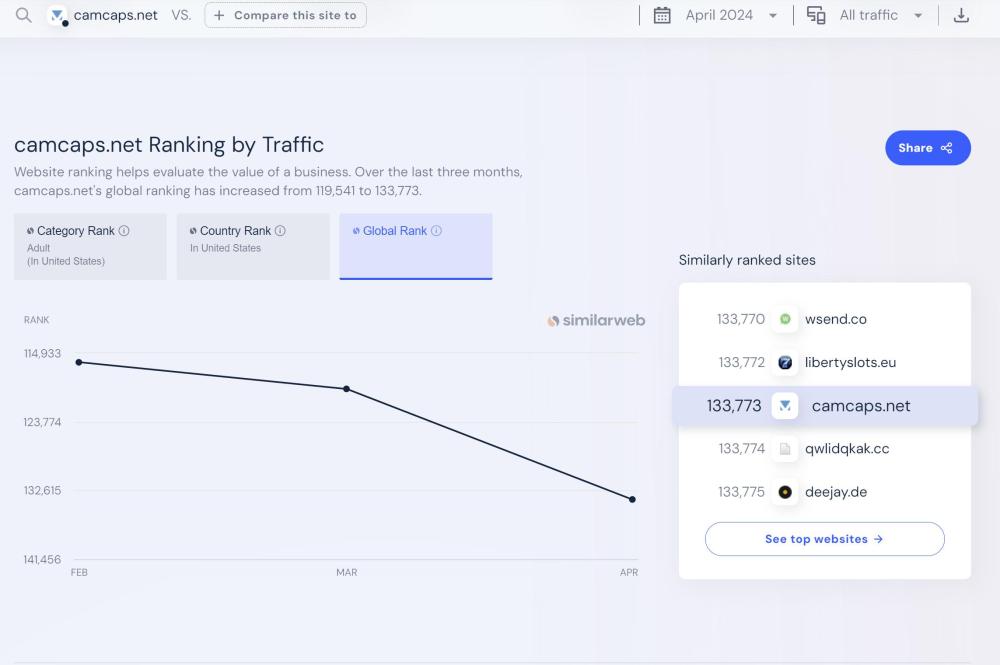
Task: Click See top websites link
Action: pyautogui.click(x=824, y=539)
